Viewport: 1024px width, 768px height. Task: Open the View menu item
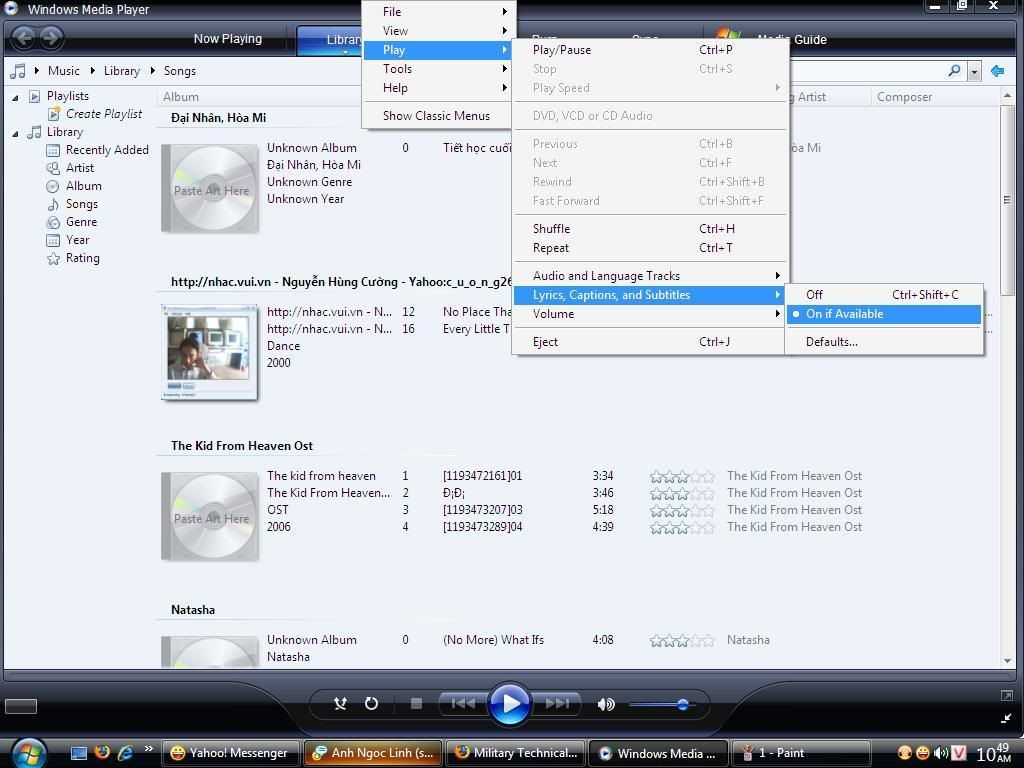click(x=395, y=31)
